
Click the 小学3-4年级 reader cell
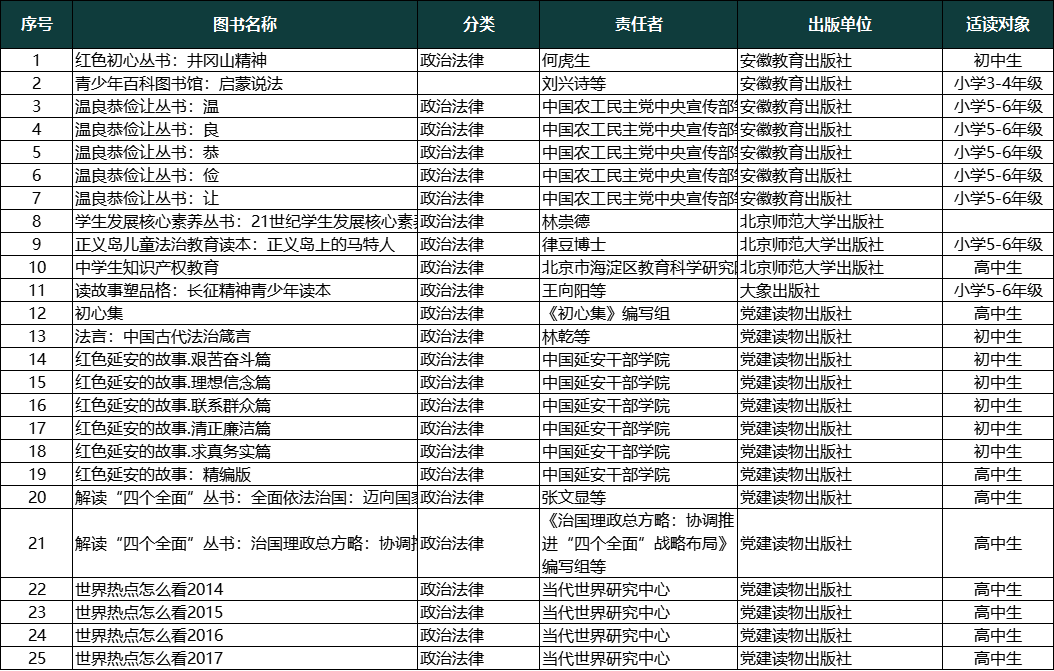click(x=997, y=84)
